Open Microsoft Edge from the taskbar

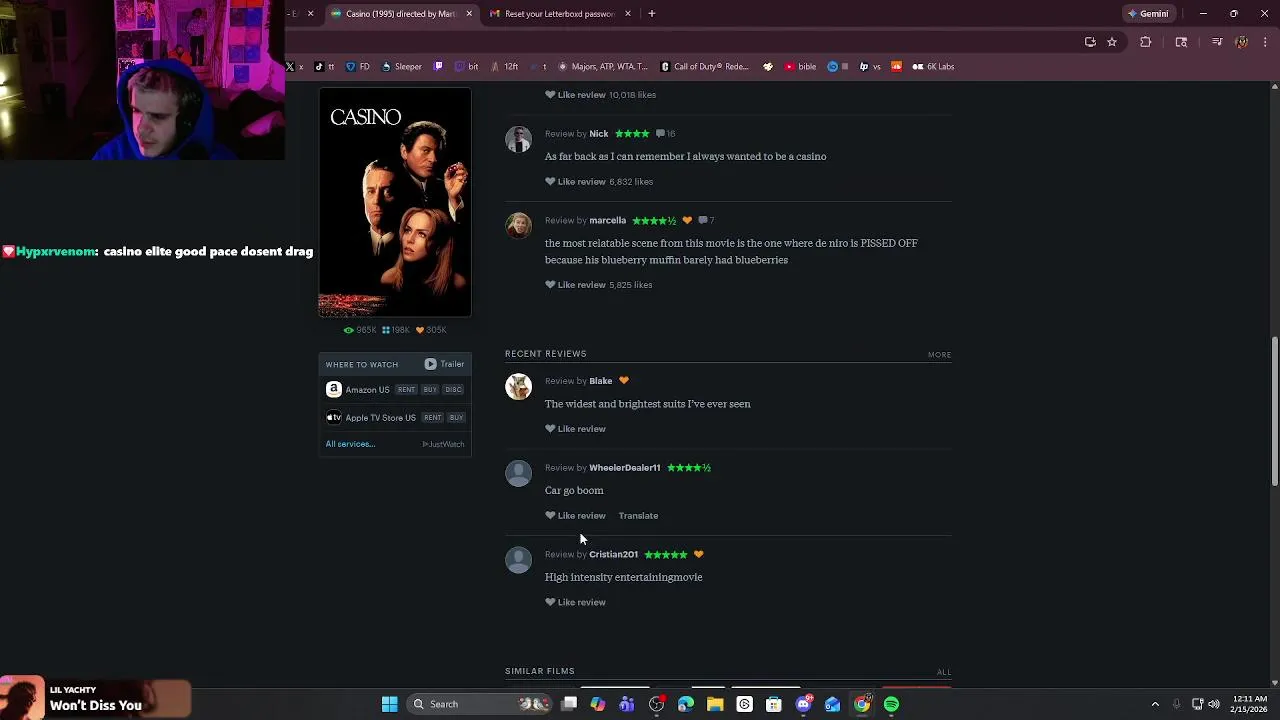[686, 705]
